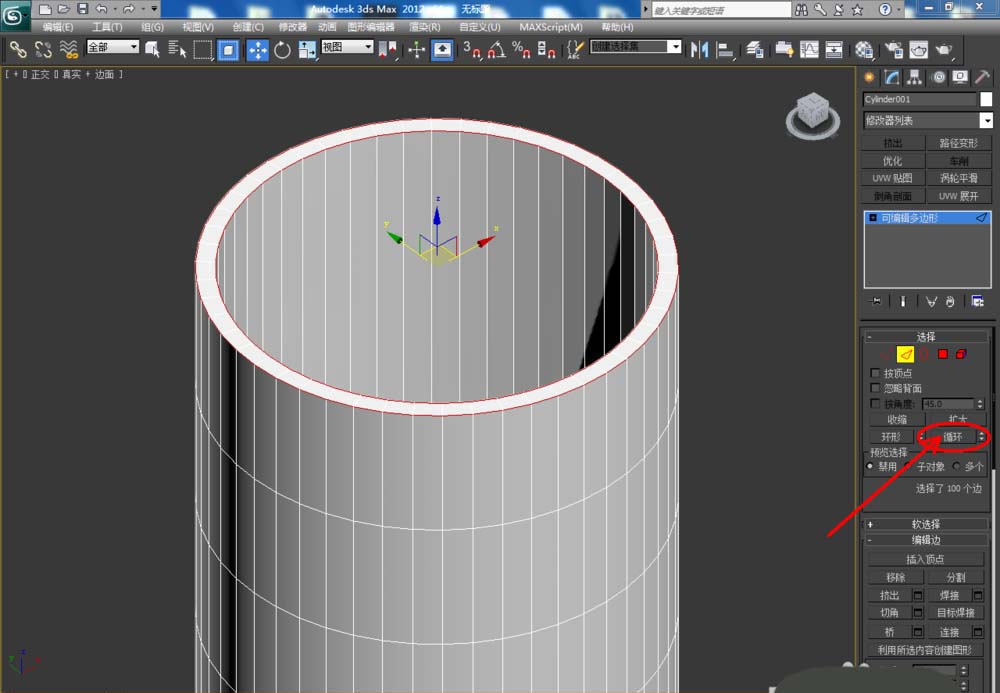1000x693 pixels.
Task: Open the Utilities hammer panel
Action: (982, 77)
